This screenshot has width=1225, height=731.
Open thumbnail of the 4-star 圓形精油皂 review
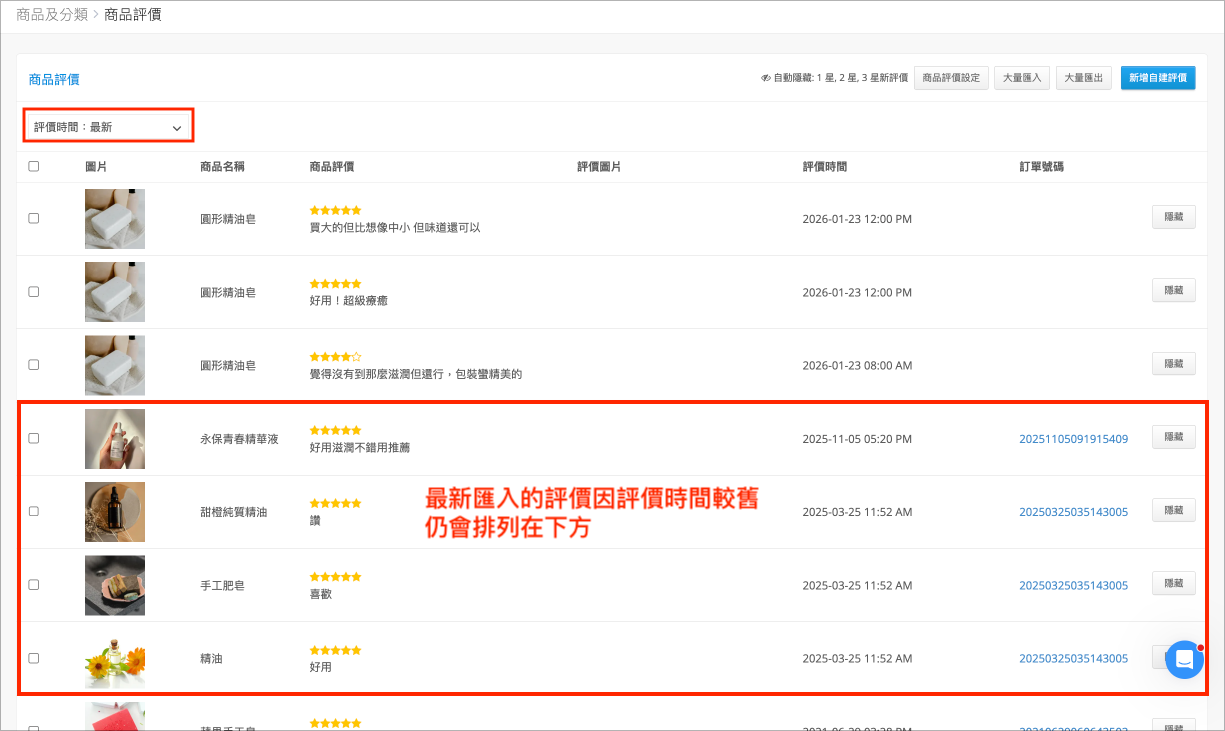115,365
